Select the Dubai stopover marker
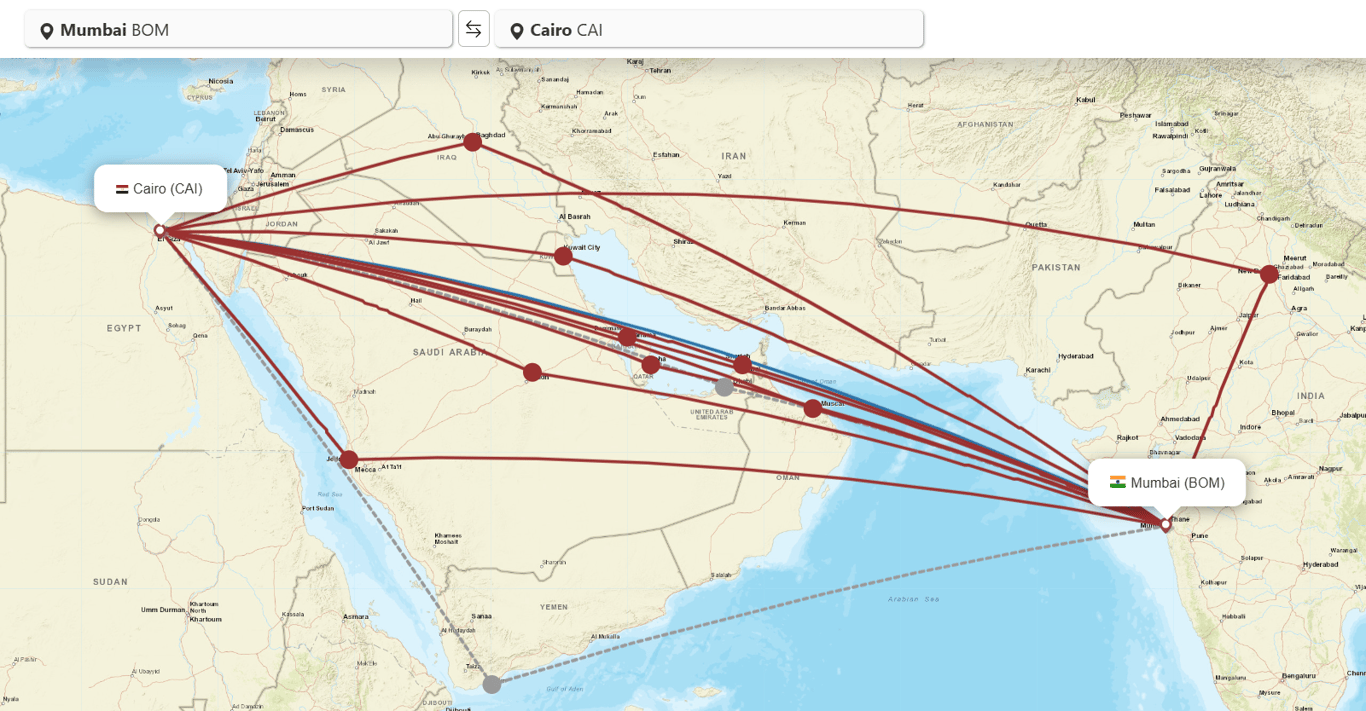Image resolution: width=1366 pixels, height=711 pixels. [x=742, y=365]
